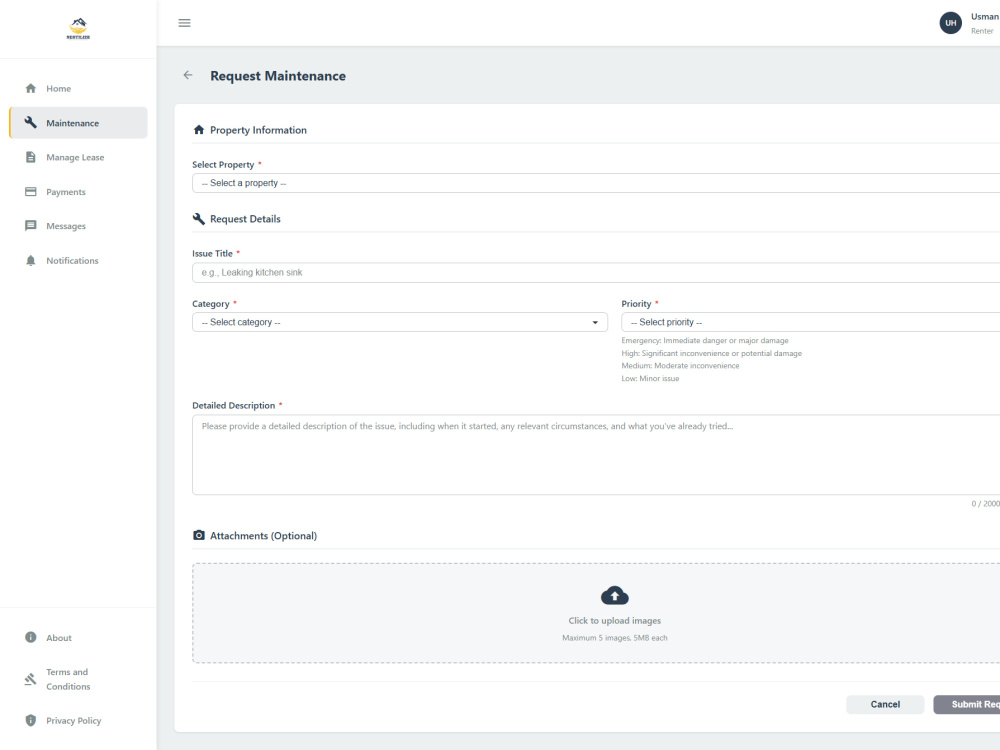
Task: Open the Terms and Conditions link
Action: click(x=78, y=679)
